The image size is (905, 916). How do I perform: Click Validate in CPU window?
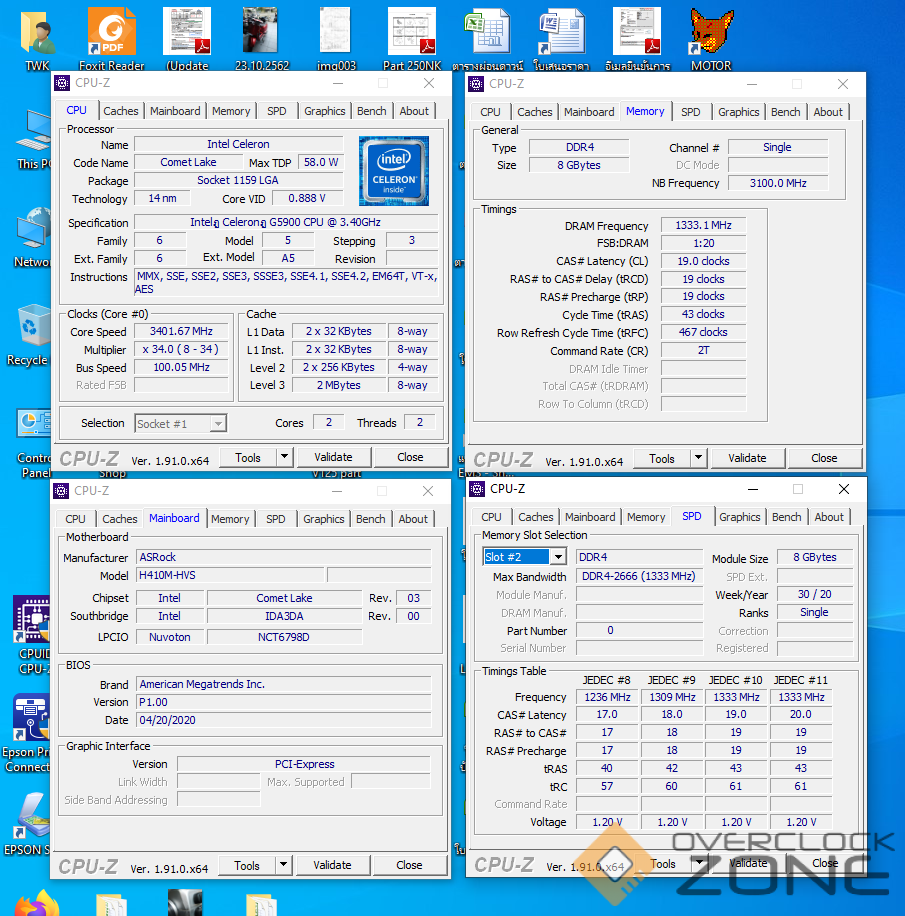tap(333, 457)
